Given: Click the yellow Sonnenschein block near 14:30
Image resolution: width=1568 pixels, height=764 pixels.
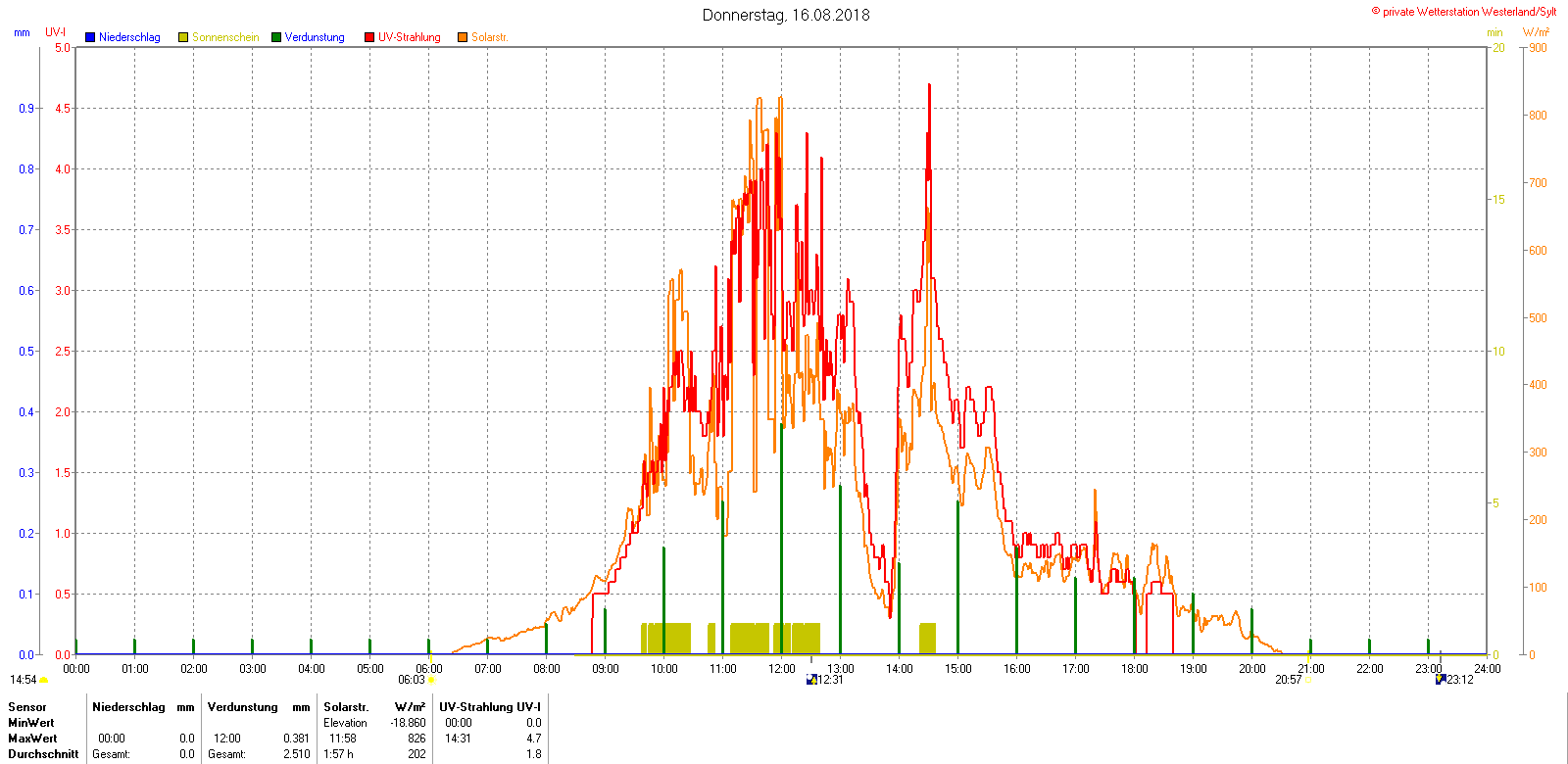Looking at the screenshot, I should pos(927,639).
